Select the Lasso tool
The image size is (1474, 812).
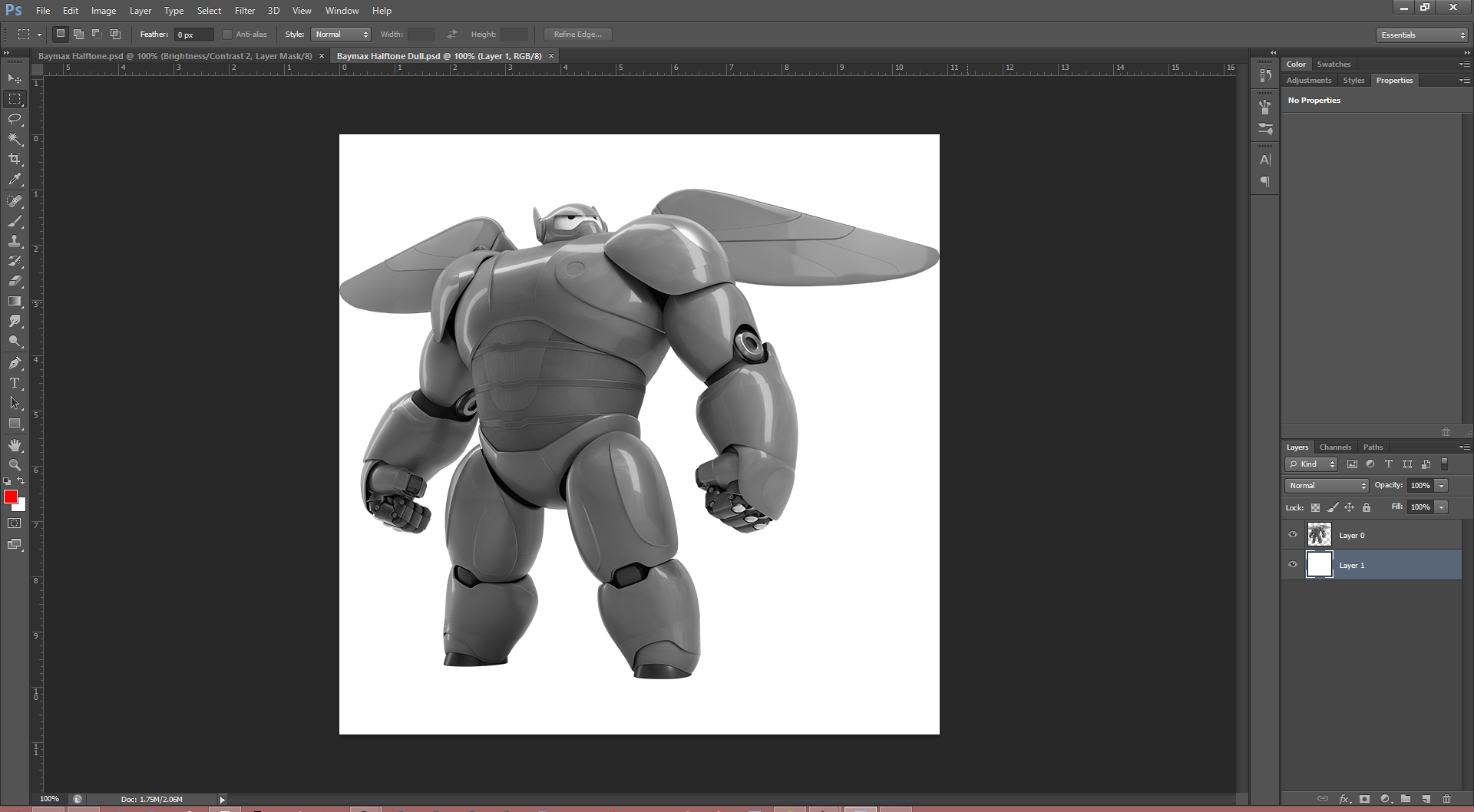(x=15, y=119)
